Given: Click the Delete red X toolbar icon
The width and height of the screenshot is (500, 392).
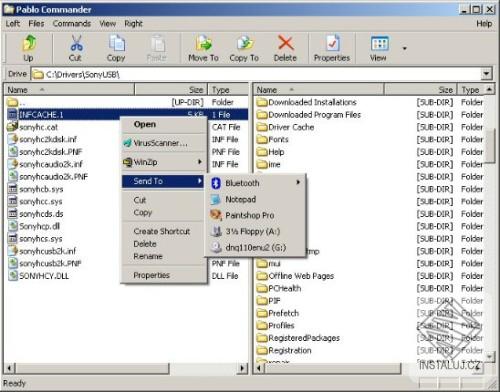Looking at the screenshot, I should pos(286,43).
